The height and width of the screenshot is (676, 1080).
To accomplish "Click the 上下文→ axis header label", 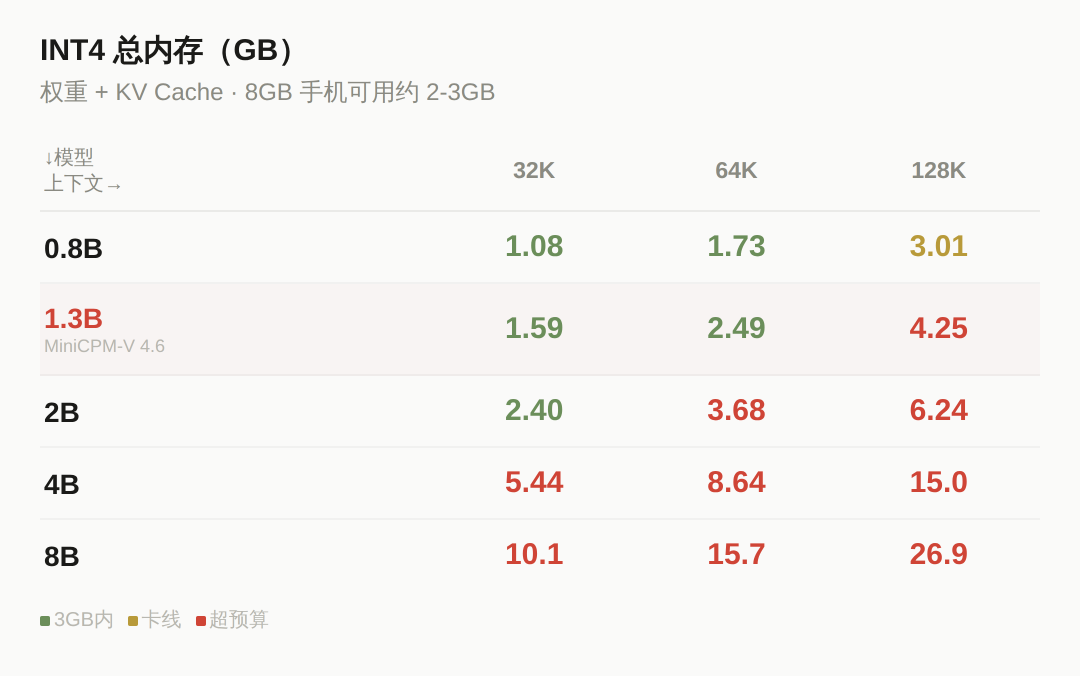I will pos(83,184).
